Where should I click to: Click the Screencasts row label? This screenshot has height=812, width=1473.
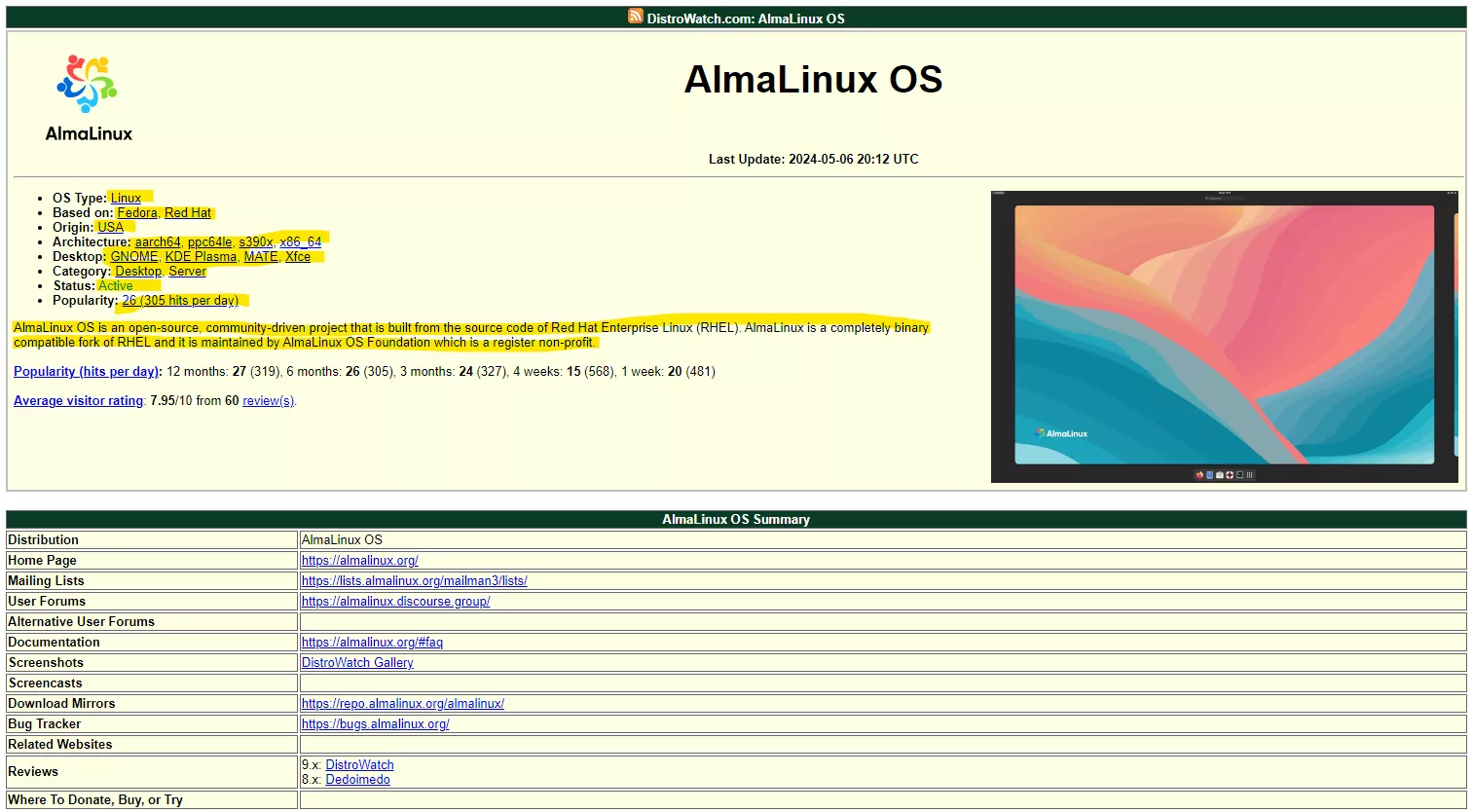coord(45,683)
